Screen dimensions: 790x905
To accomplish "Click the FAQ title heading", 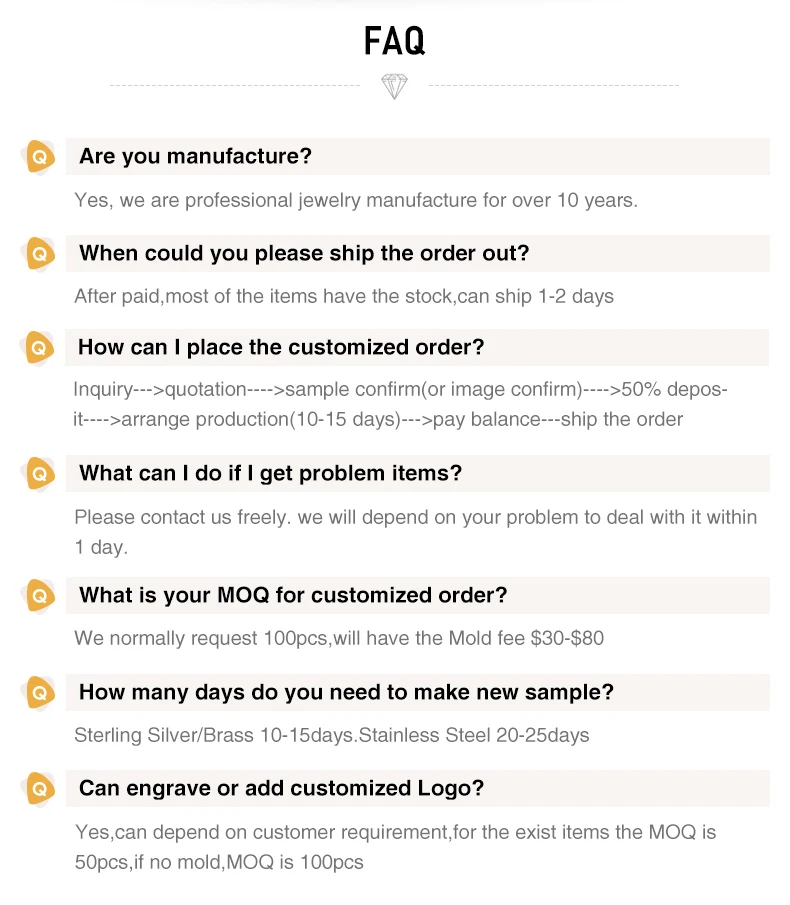I will pyautogui.click(x=395, y=41).
